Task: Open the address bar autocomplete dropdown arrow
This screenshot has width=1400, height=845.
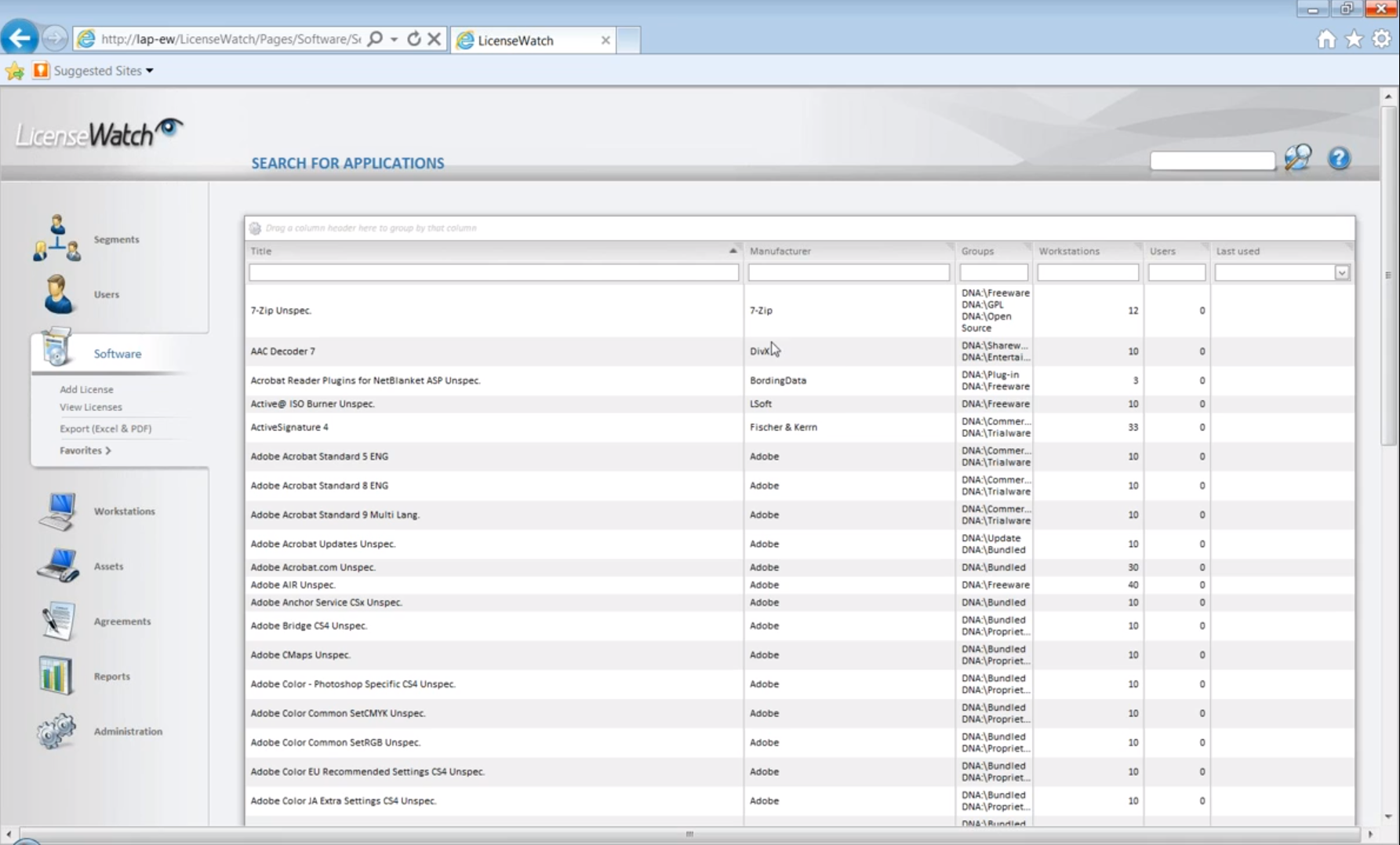Action: click(x=395, y=39)
